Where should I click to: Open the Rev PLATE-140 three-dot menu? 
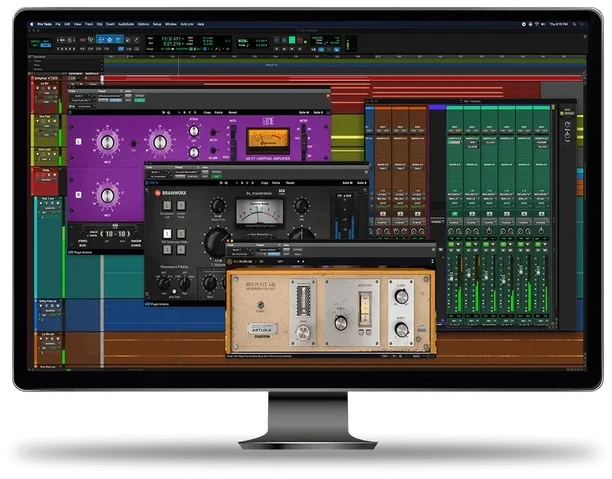(x=432, y=261)
